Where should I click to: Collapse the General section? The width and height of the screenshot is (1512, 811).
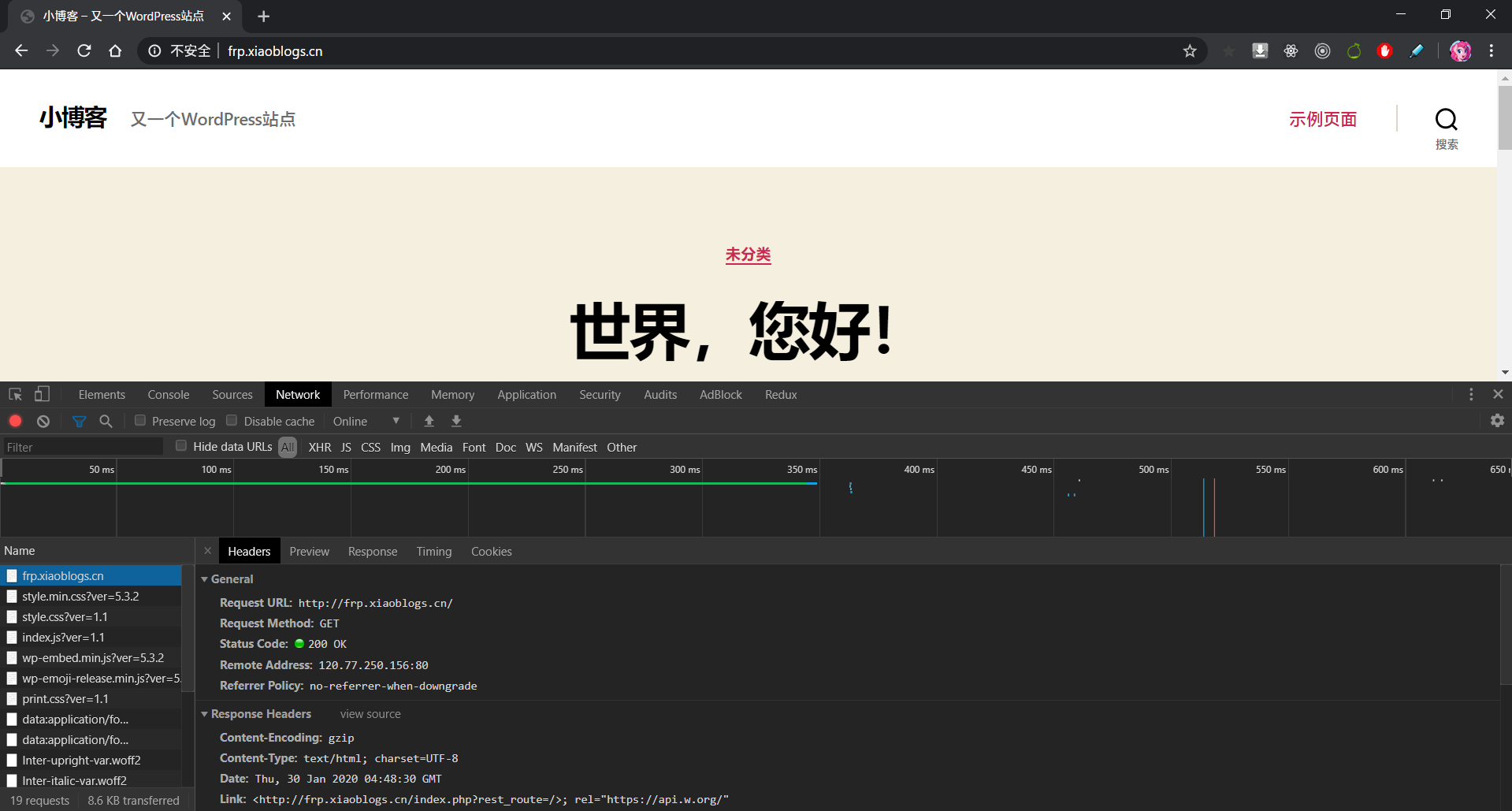[x=205, y=579]
